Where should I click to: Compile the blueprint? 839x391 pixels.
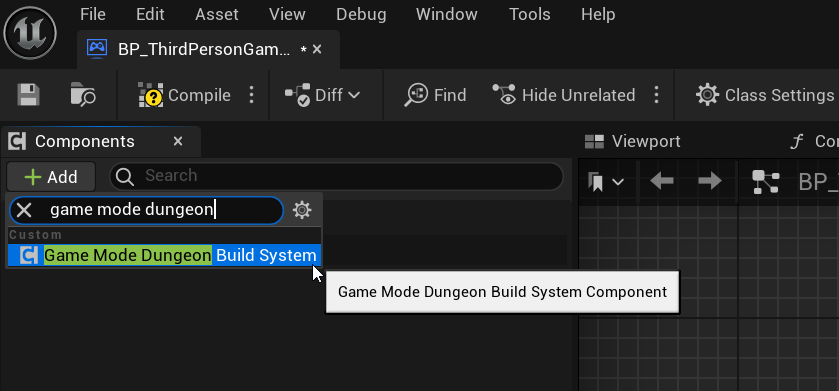coord(184,95)
